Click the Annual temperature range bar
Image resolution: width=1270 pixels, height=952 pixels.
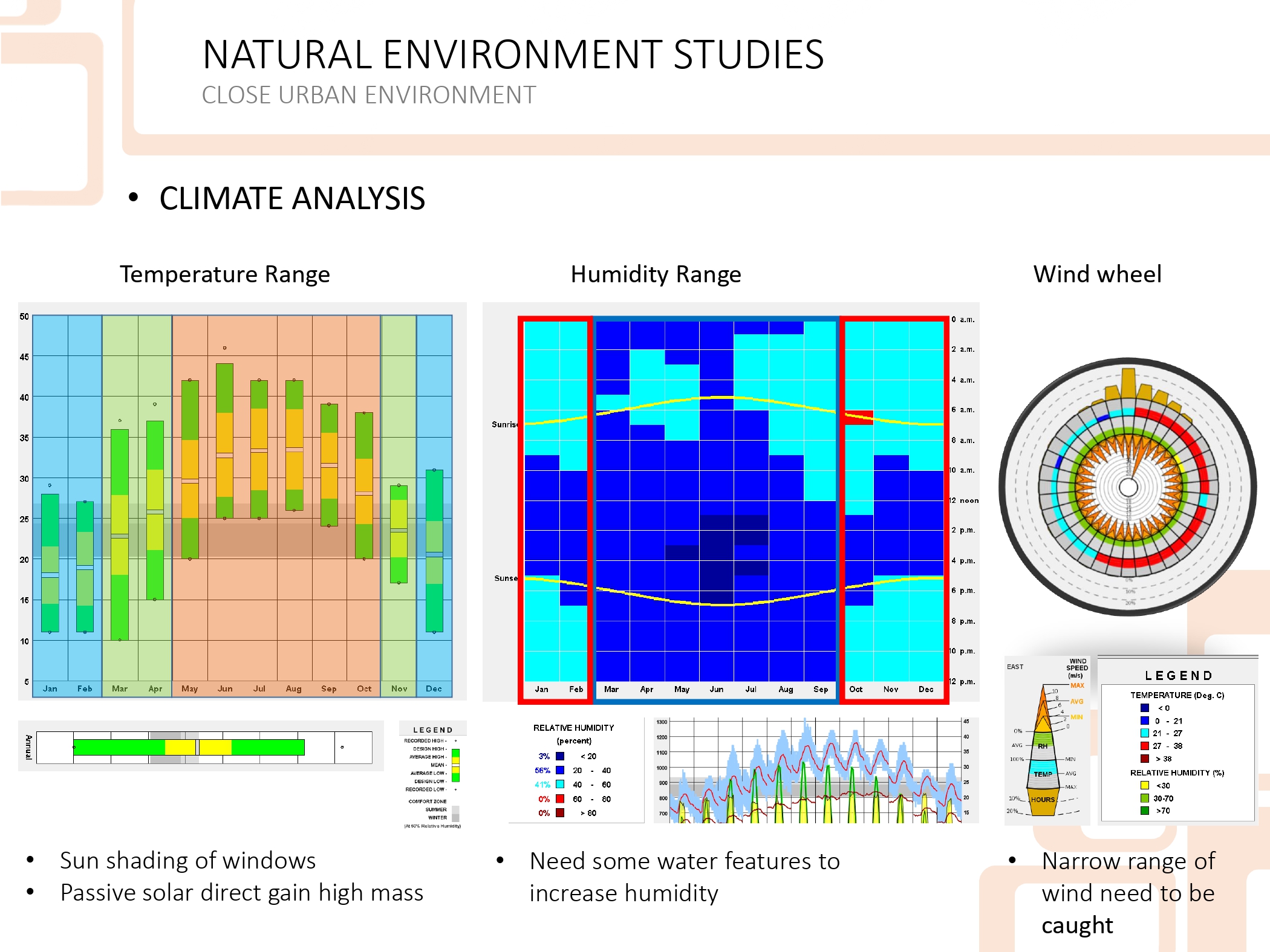189,748
